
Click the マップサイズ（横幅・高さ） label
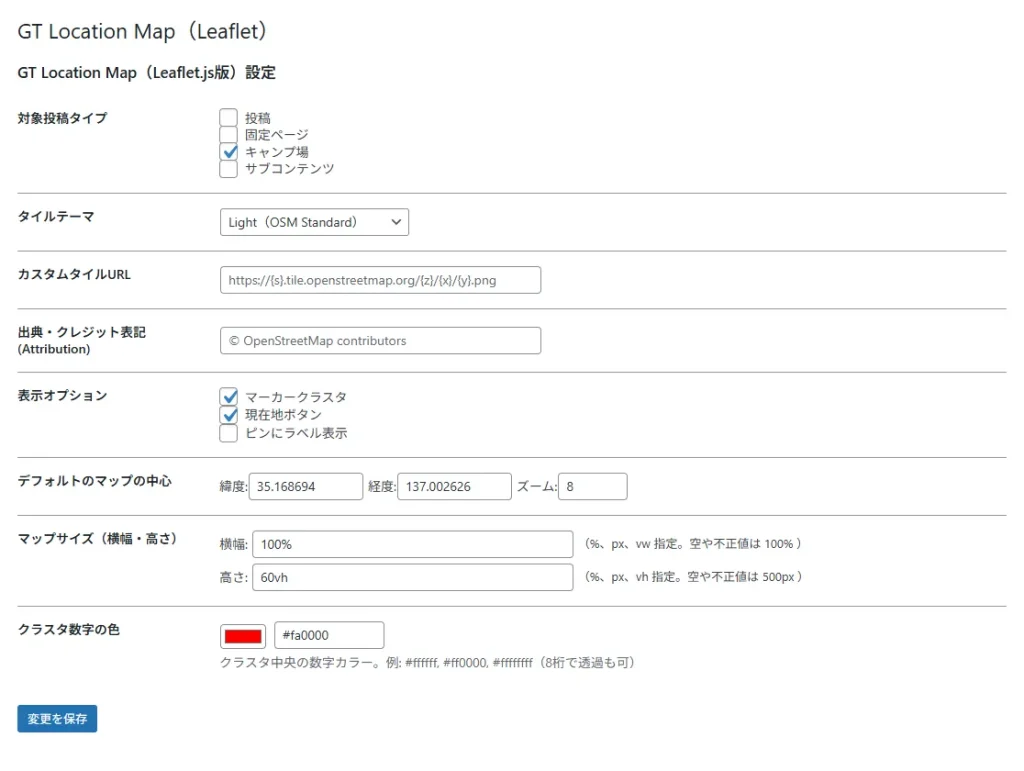[97, 539]
